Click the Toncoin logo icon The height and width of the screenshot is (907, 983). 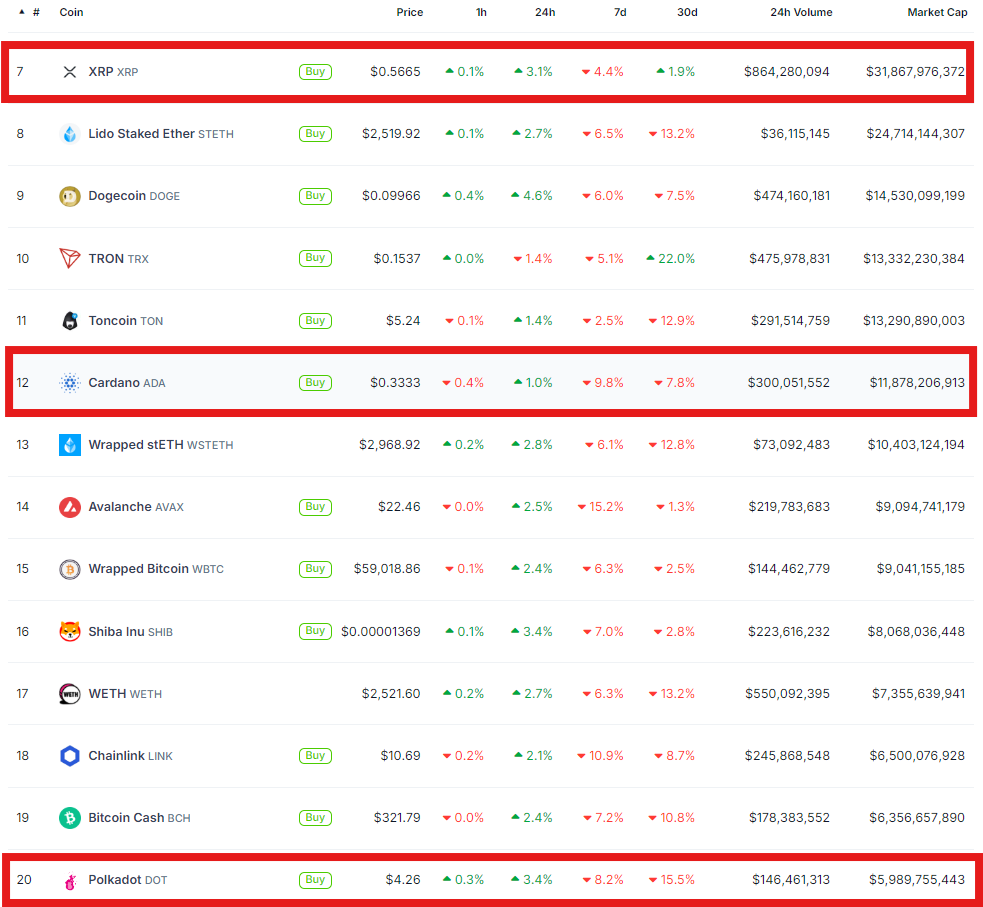click(70, 320)
